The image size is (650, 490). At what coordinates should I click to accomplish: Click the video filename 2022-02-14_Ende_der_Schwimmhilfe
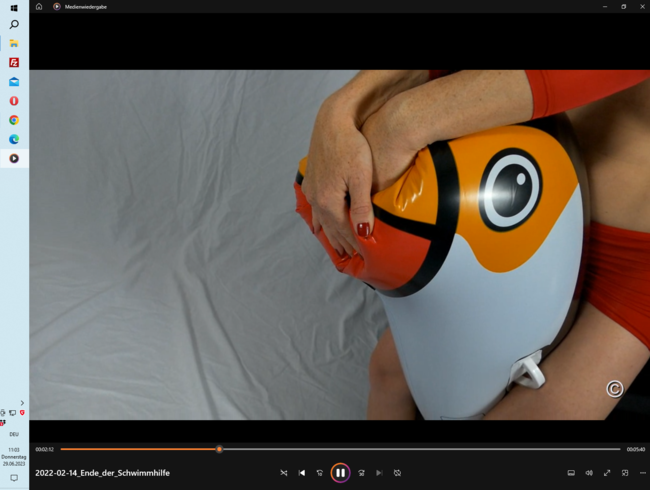[x=102, y=473]
